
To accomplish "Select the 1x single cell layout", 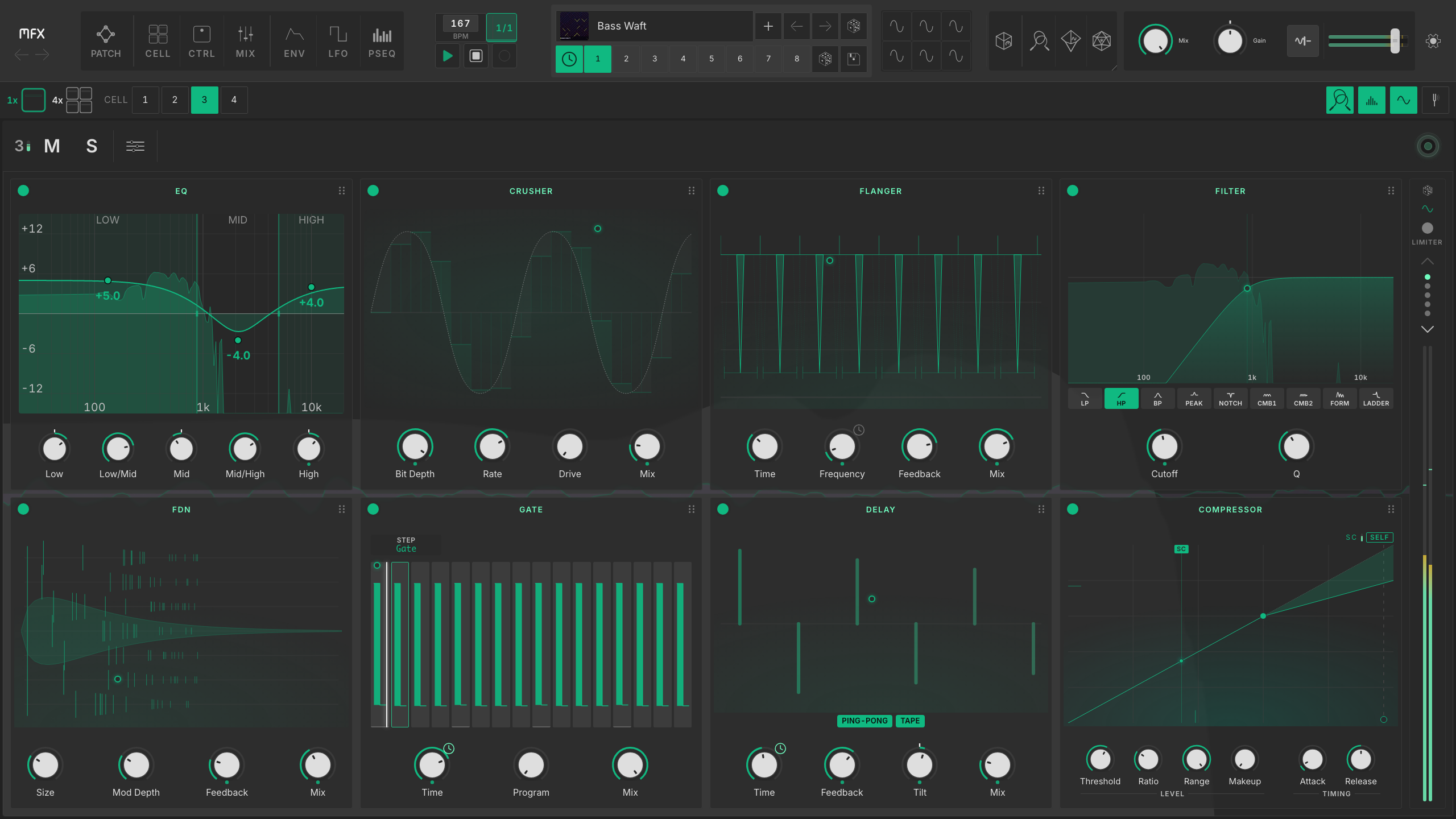I will [33, 100].
